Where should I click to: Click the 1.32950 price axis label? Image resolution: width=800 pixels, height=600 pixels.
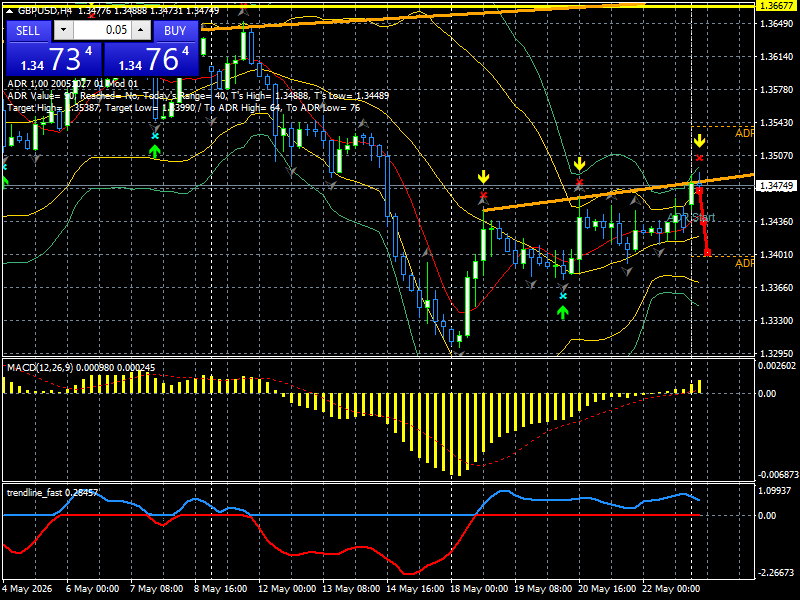(x=776, y=353)
